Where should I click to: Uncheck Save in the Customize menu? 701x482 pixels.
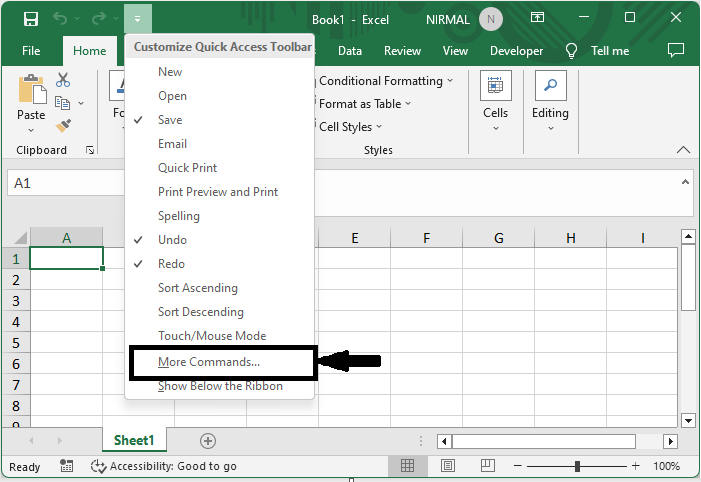[170, 120]
